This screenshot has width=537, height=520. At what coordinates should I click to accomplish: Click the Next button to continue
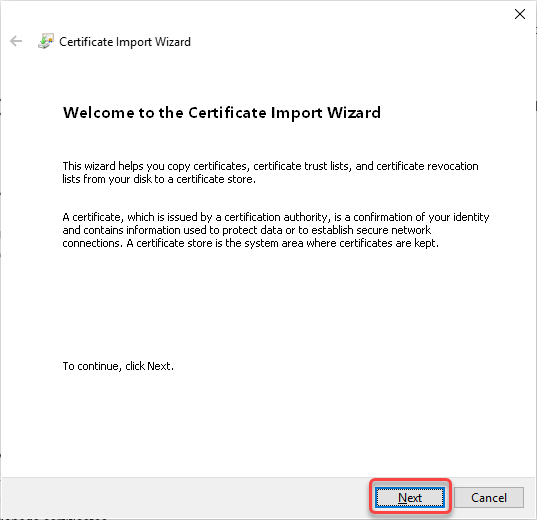pos(410,497)
